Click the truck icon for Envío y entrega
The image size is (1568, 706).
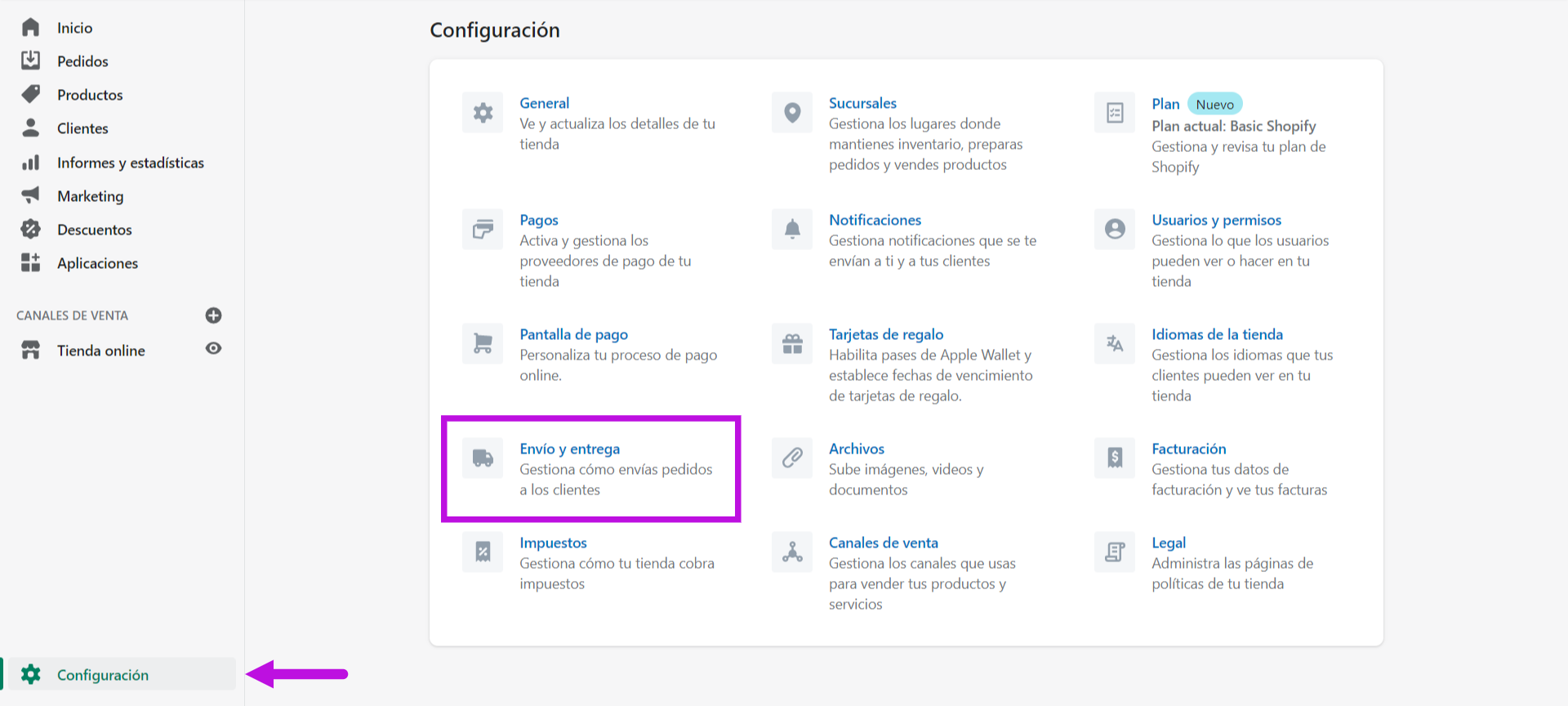[x=483, y=458]
